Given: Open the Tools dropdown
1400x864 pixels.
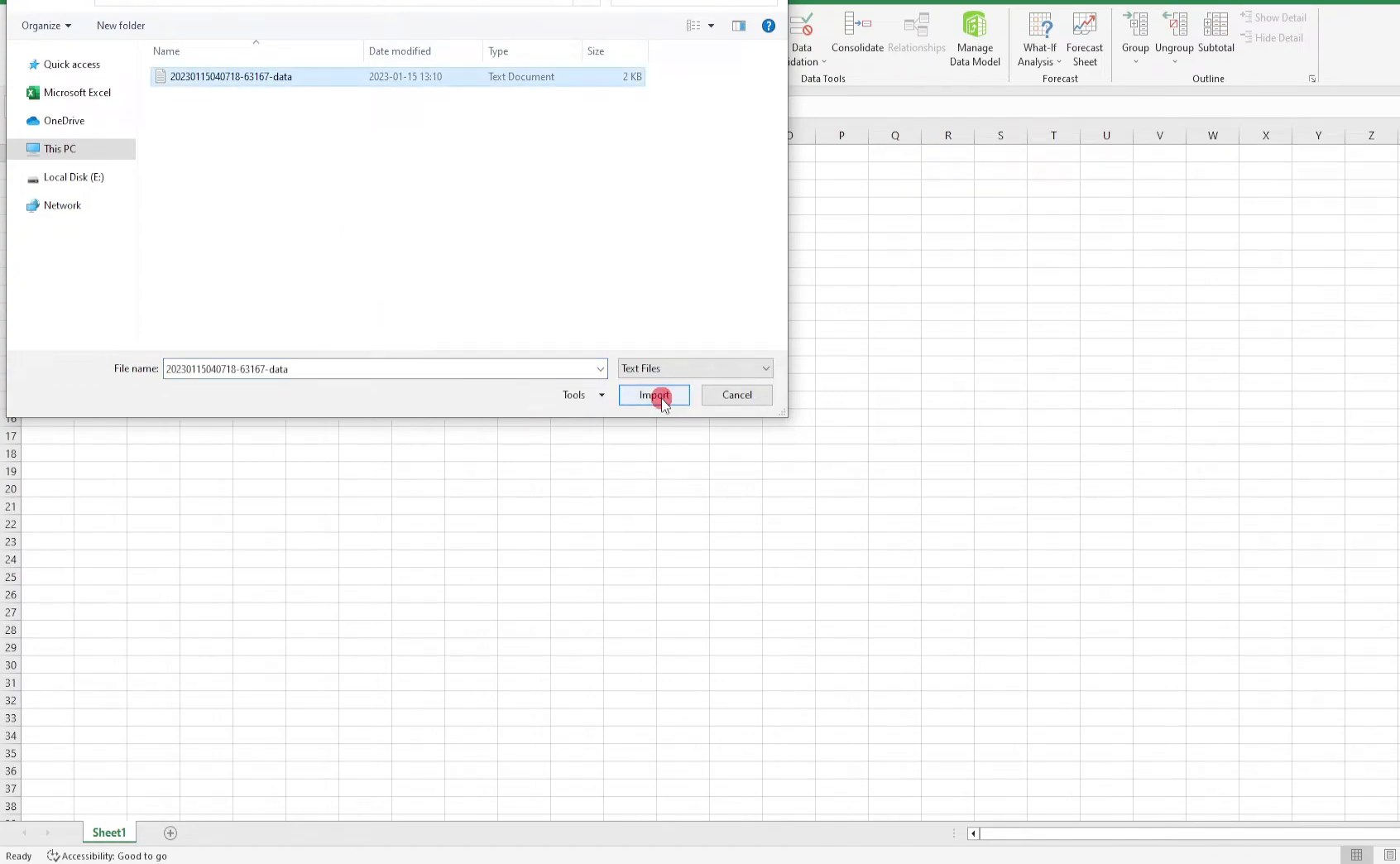Looking at the screenshot, I should point(582,395).
